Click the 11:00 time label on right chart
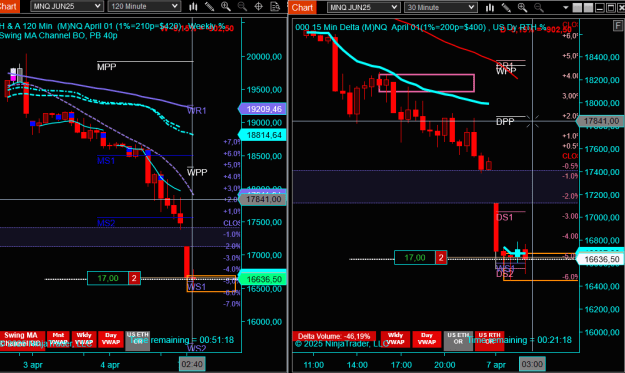Screen dimensions: 625x373 point(314,365)
